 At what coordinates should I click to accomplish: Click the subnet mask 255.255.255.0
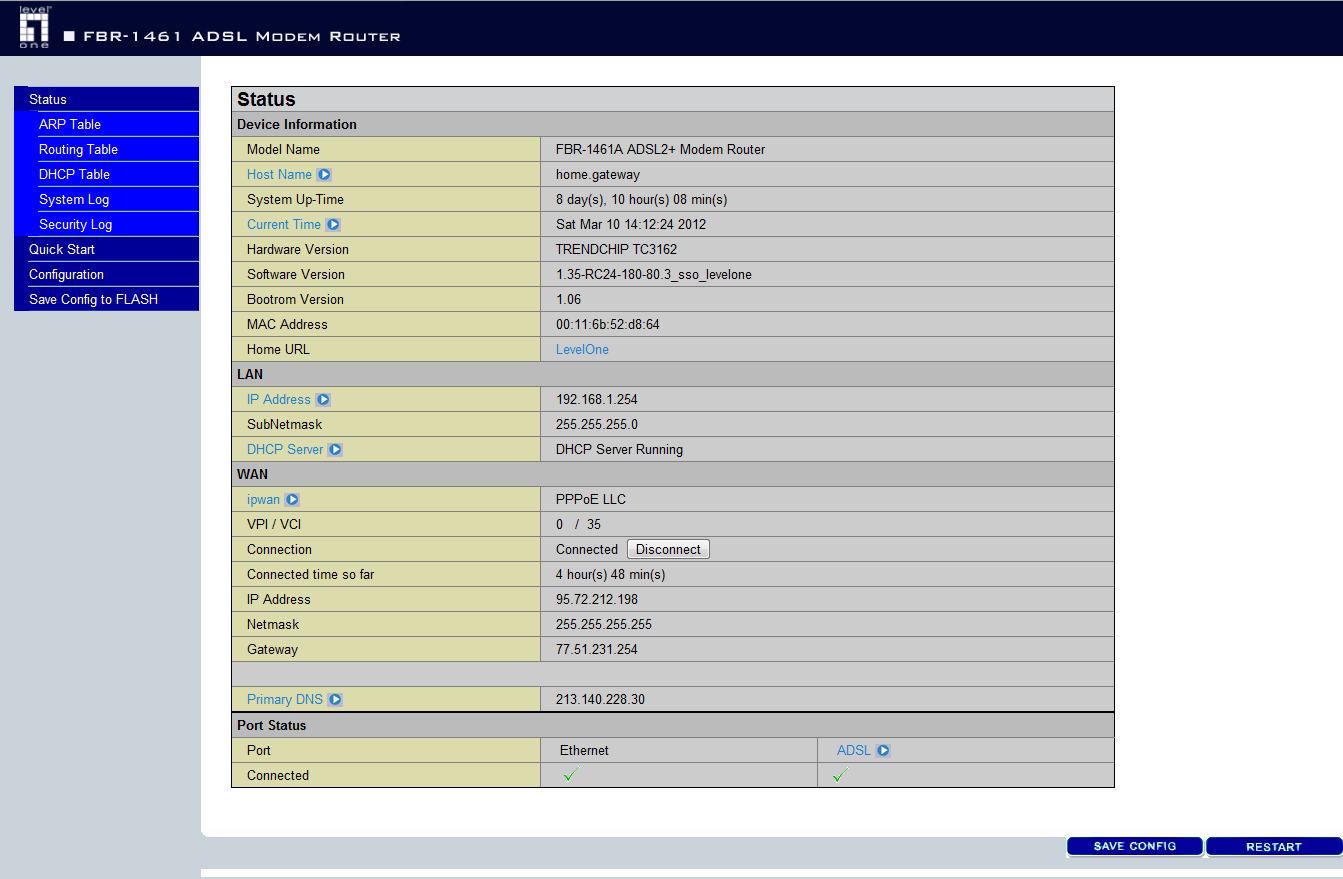tap(597, 425)
